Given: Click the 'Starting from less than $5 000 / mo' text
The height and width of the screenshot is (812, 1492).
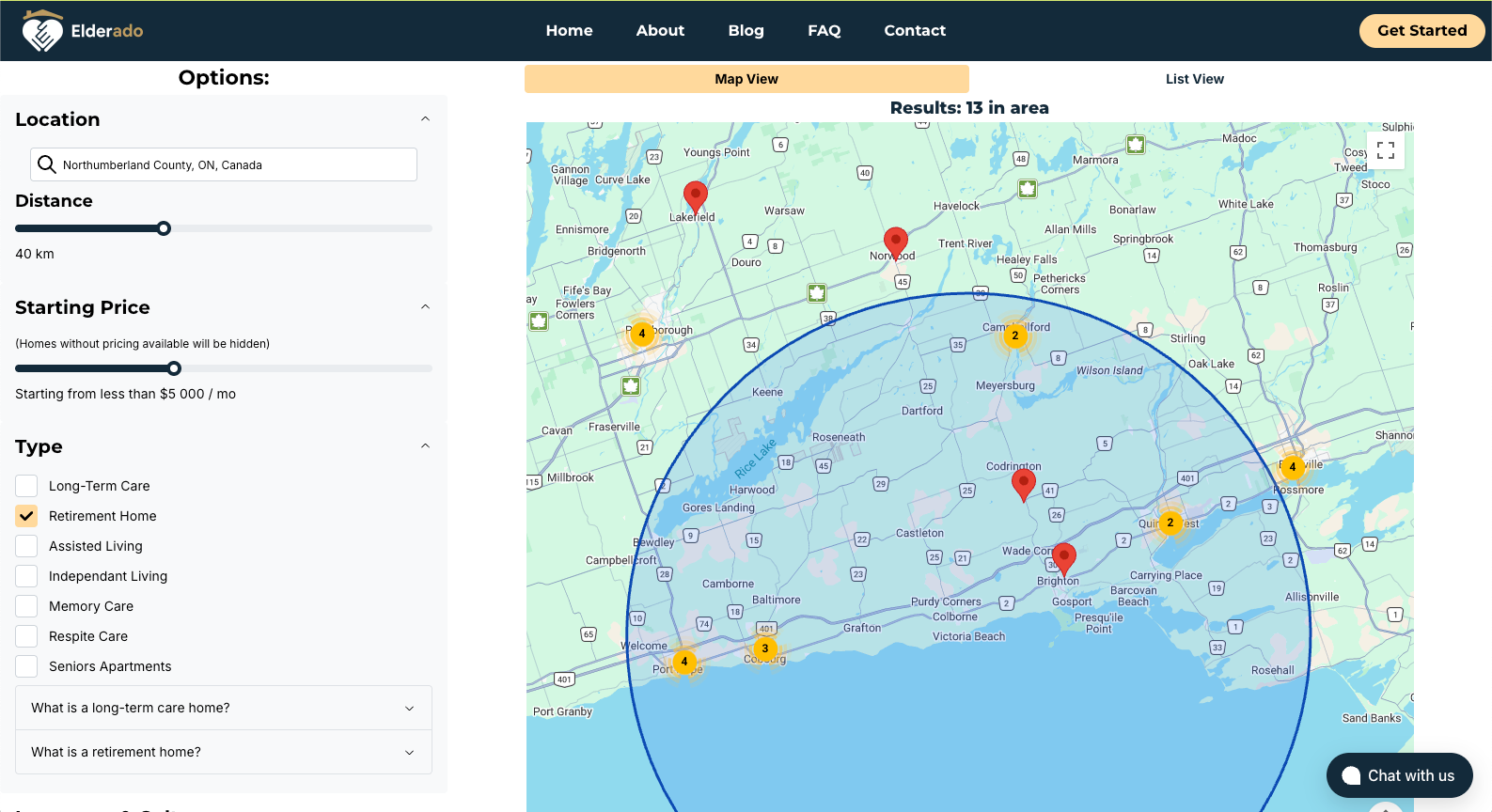Looking at the screenshot, I should pyautogui.click(x=125, y=394).
